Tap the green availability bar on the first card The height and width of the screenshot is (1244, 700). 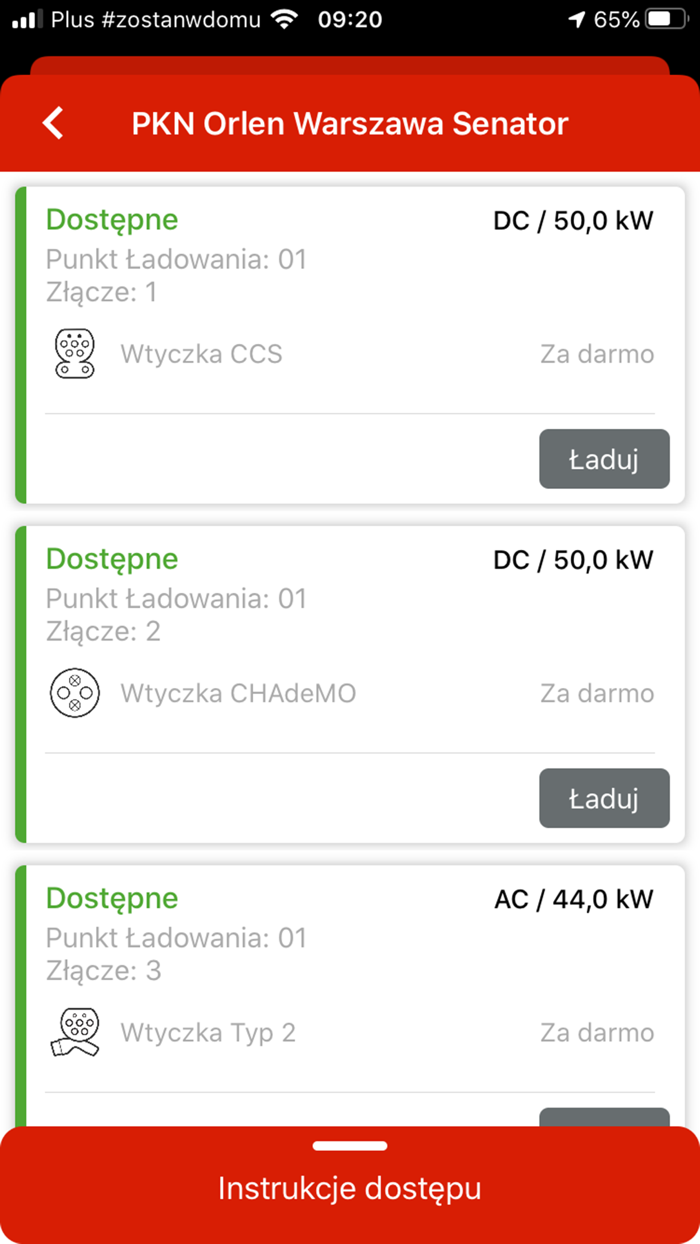click(22, 340)
